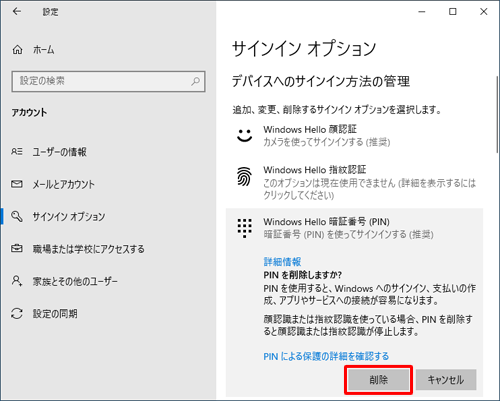Click the サインイン オプション key icon
Viewport: 500px width, 401px height.
17,216
